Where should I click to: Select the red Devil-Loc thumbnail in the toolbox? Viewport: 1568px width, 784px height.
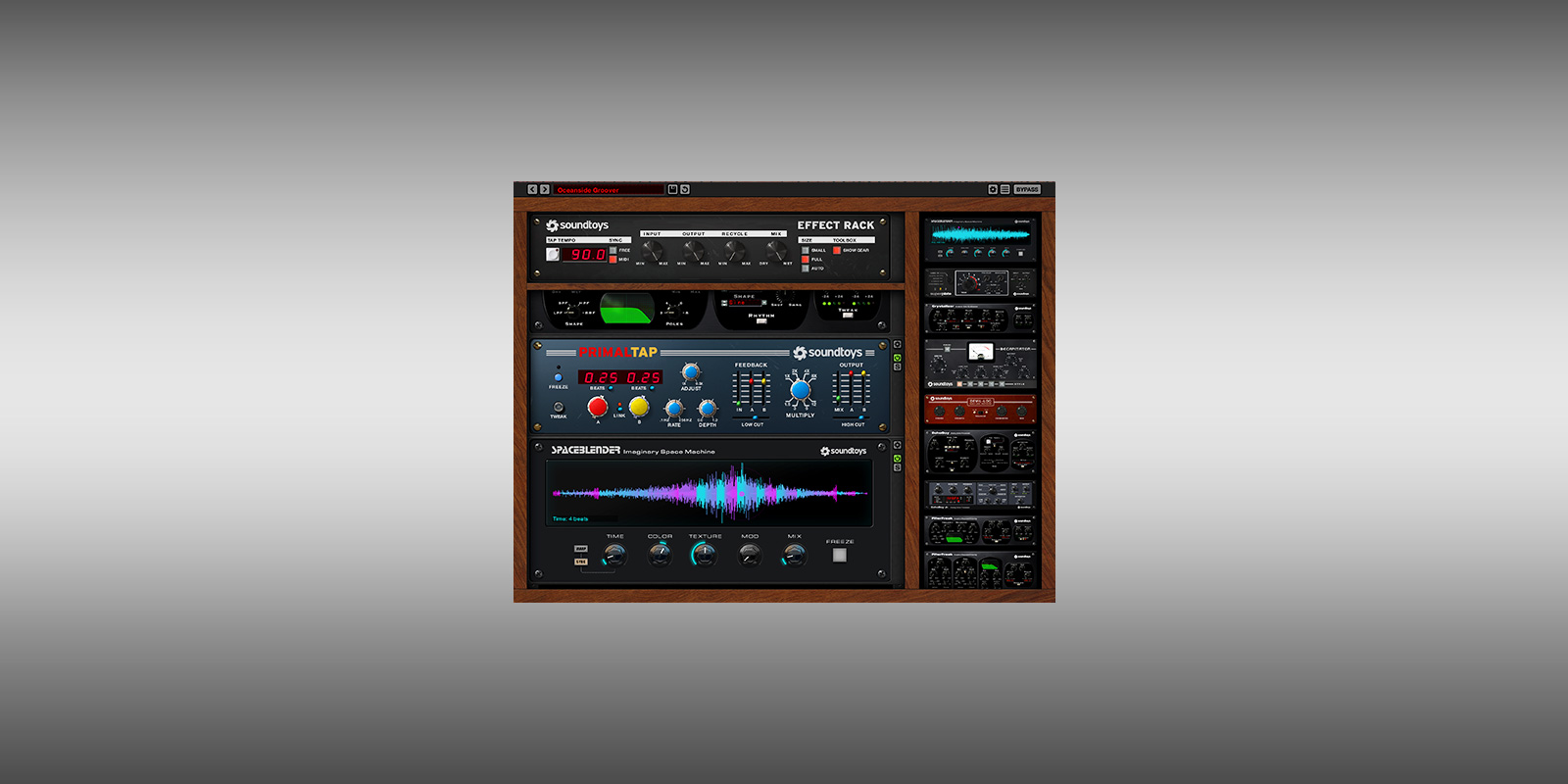click(x=980, y=409)
